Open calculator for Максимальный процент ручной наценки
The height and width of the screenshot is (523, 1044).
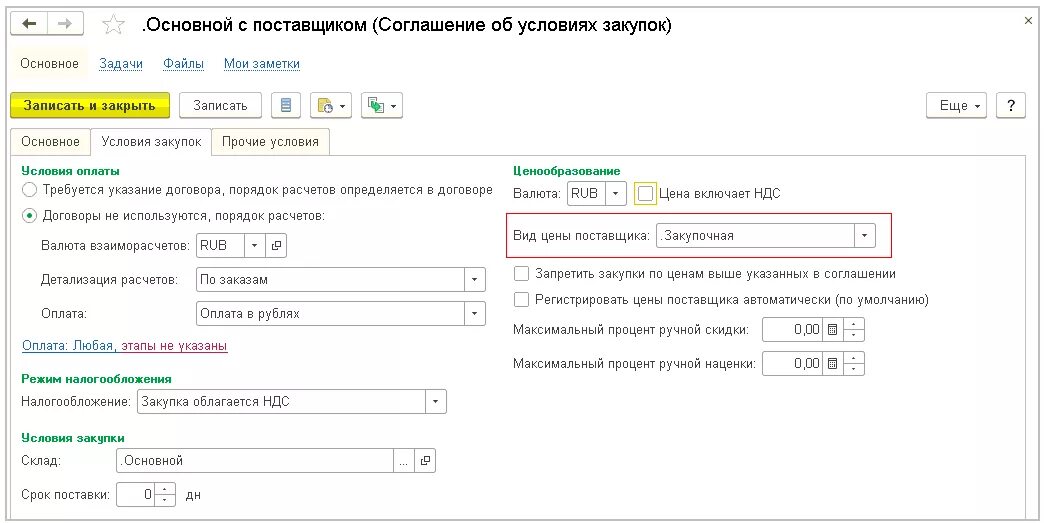point(832,364)
